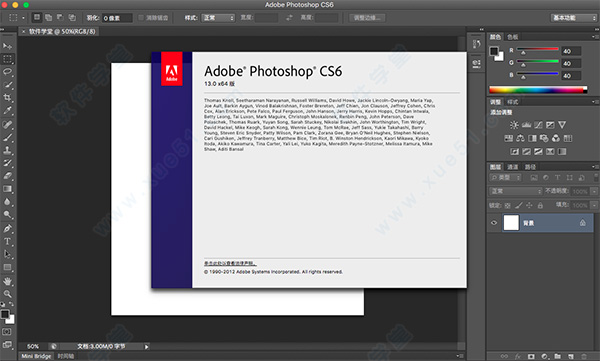Open the Mini Bridge tab
This screenshot has width=600, height=361.
[36, 356]
